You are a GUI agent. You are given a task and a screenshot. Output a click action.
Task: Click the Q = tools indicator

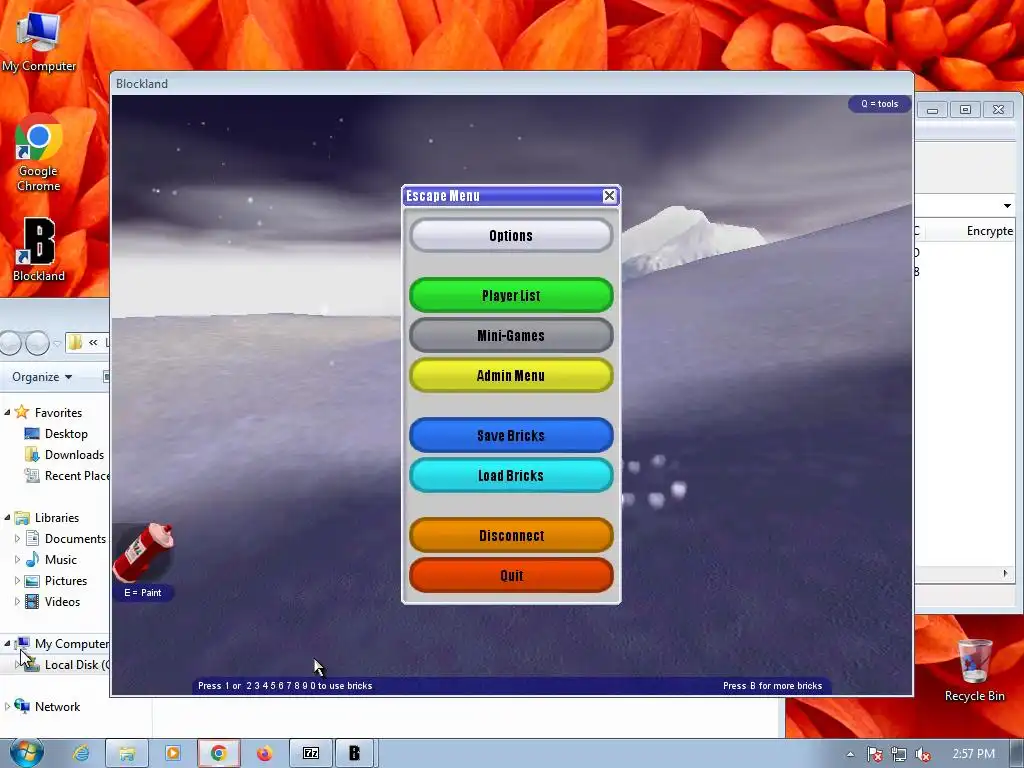[x=879, y=104]
